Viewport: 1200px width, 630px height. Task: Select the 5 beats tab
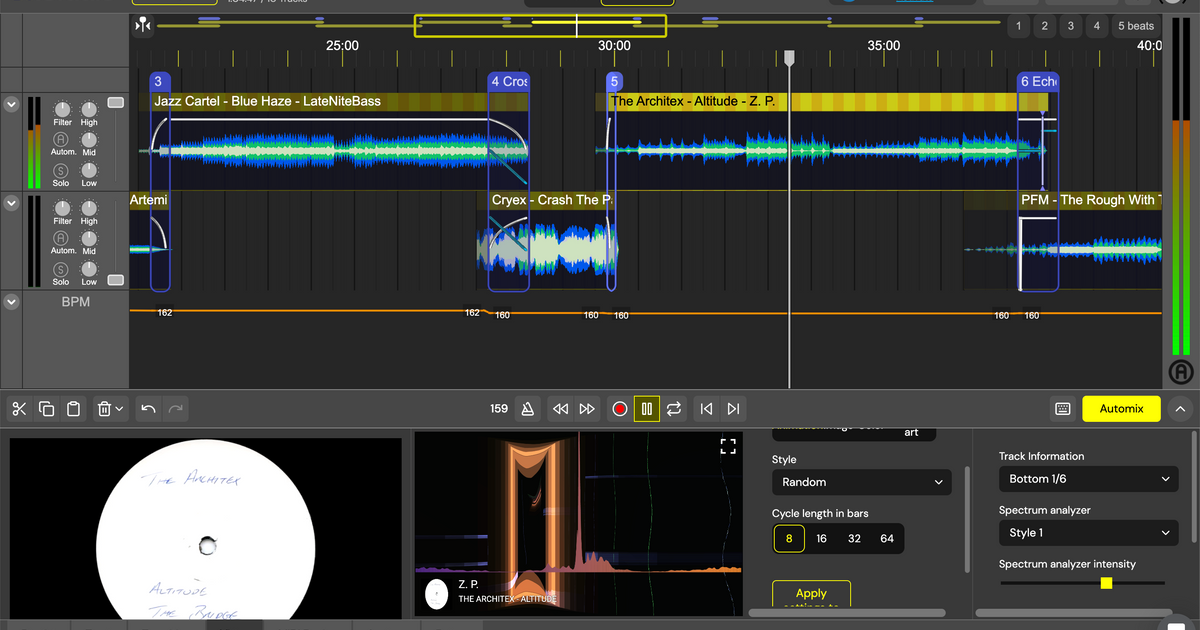click(1135, 25)
